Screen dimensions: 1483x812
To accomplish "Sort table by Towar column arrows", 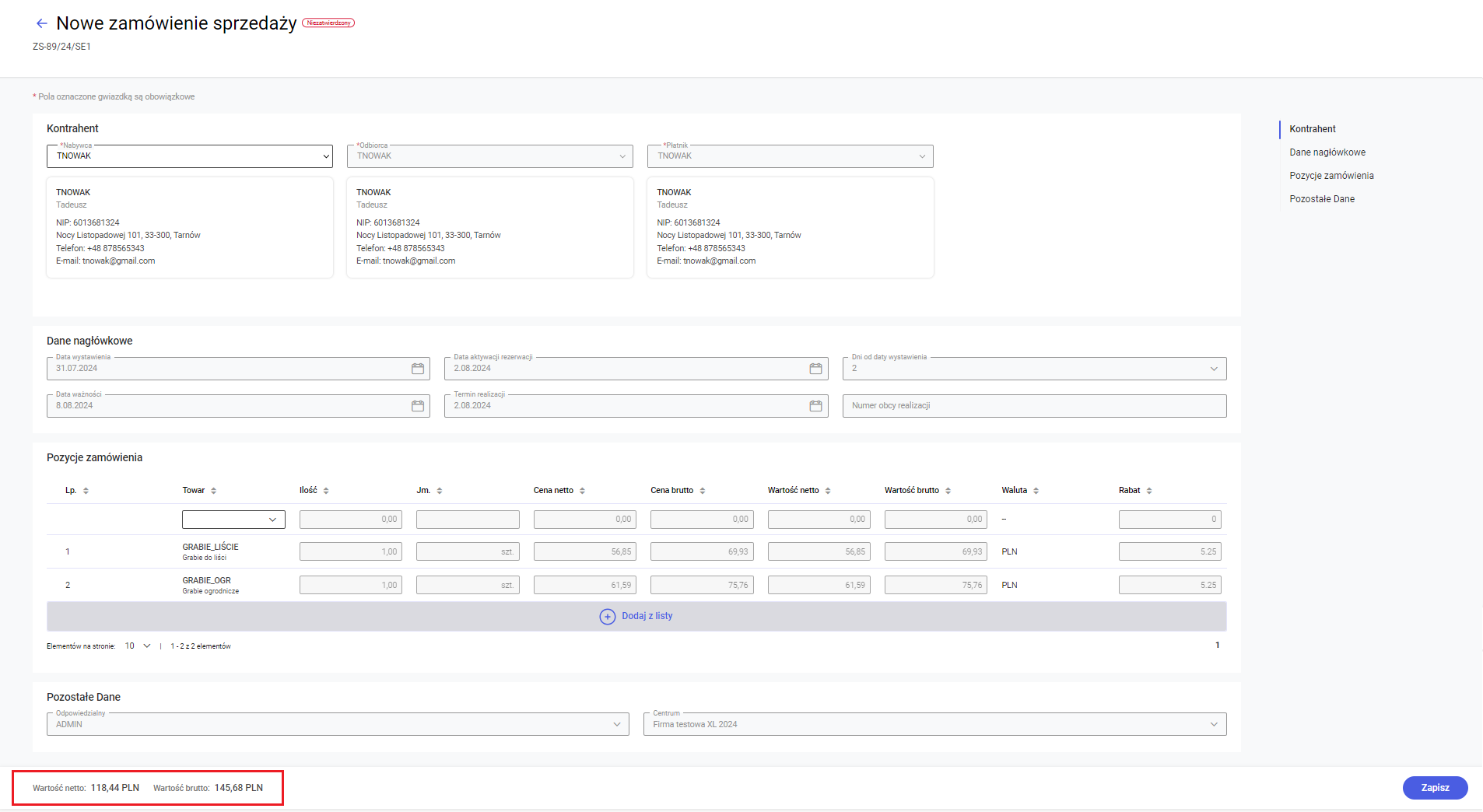I will tap(214, 491).
